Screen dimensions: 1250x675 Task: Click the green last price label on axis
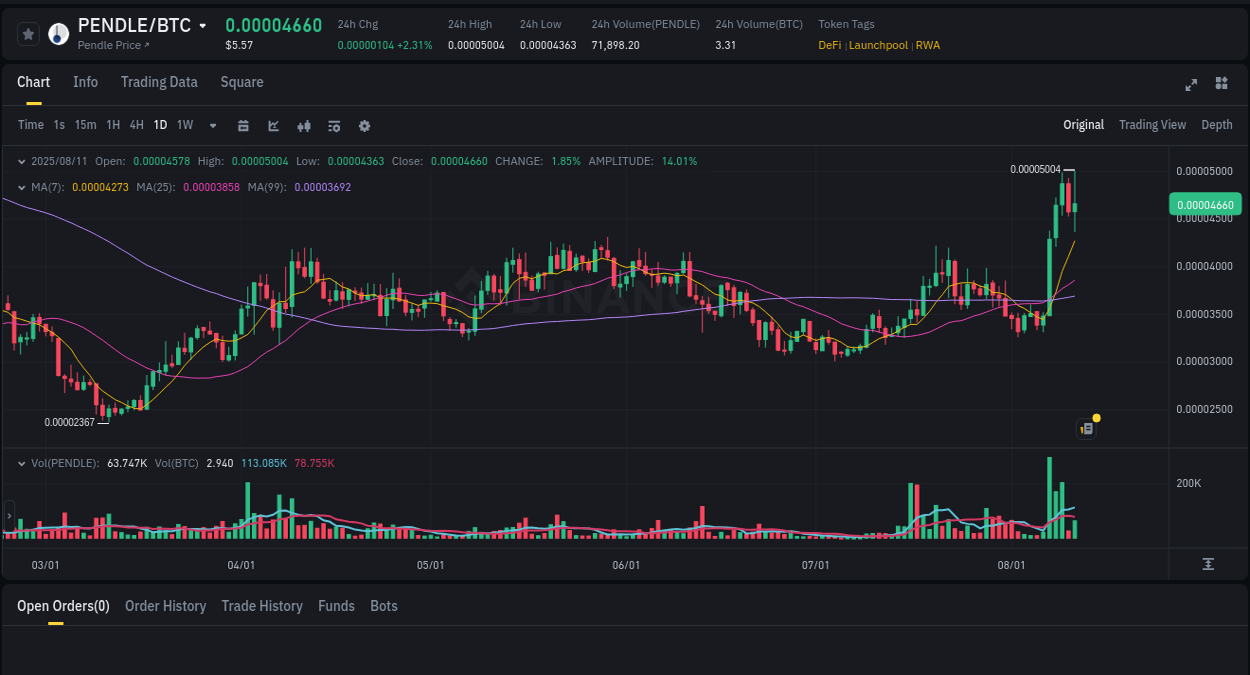(1206, 203)
